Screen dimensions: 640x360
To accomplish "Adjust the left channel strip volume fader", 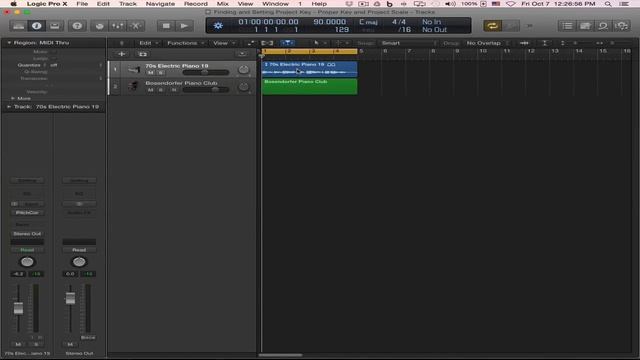I will [18, 308].
